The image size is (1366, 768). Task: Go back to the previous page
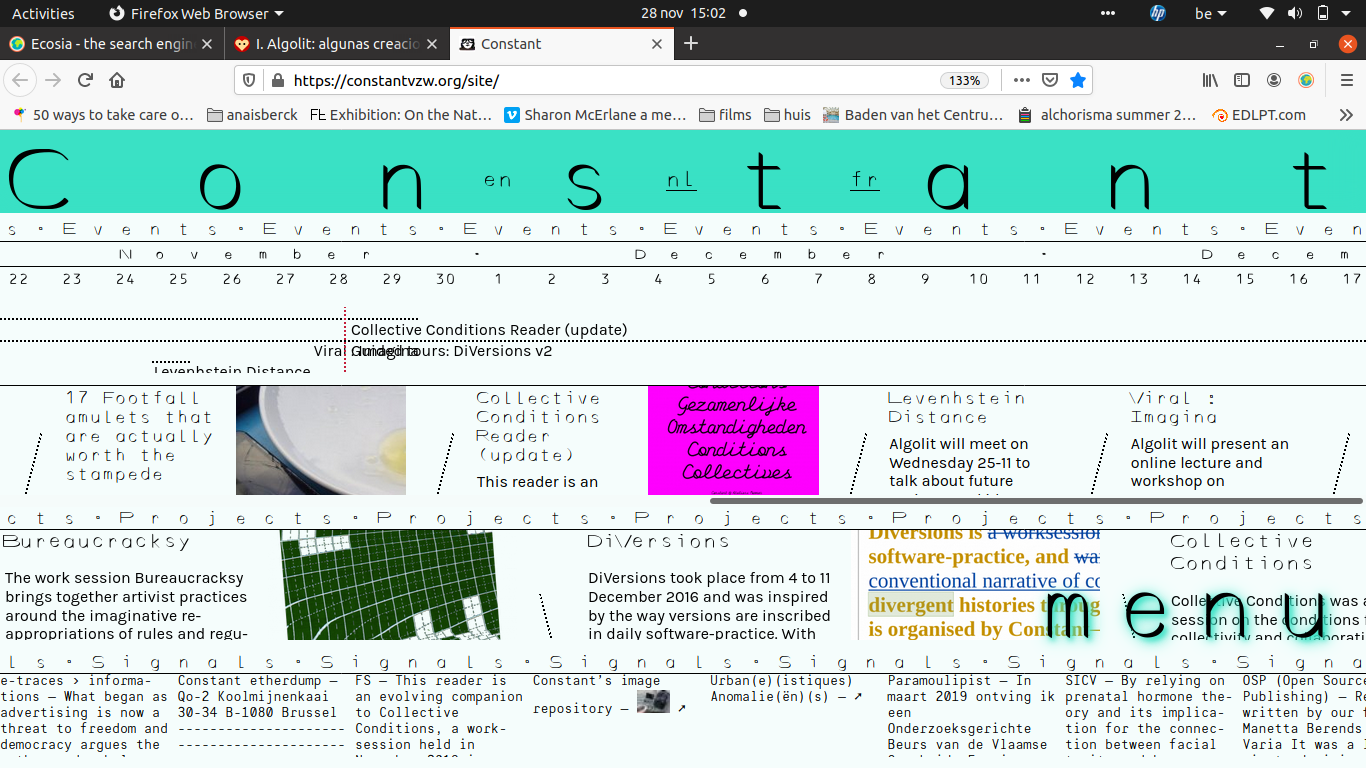21,80
